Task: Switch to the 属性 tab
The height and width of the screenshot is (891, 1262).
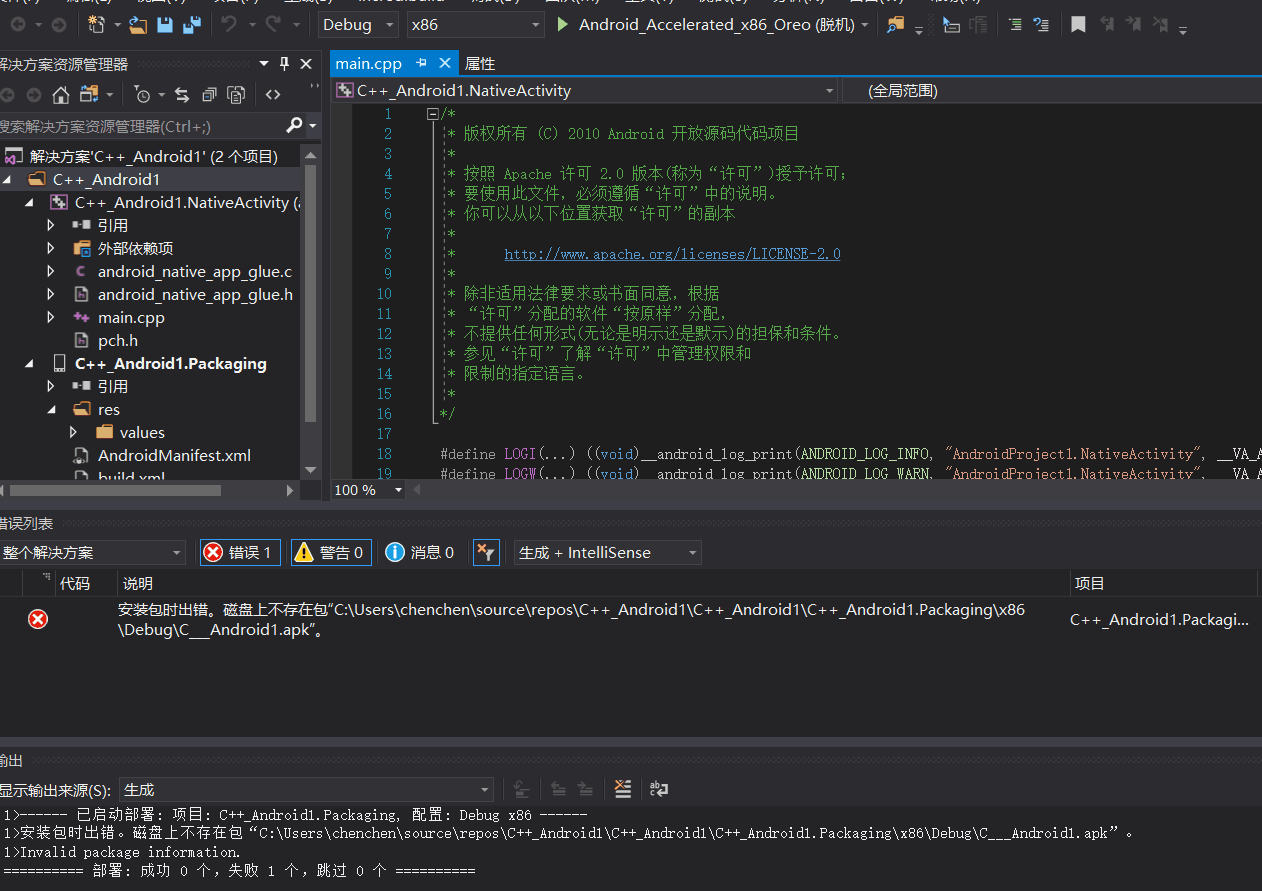Action: coord(480,63)
